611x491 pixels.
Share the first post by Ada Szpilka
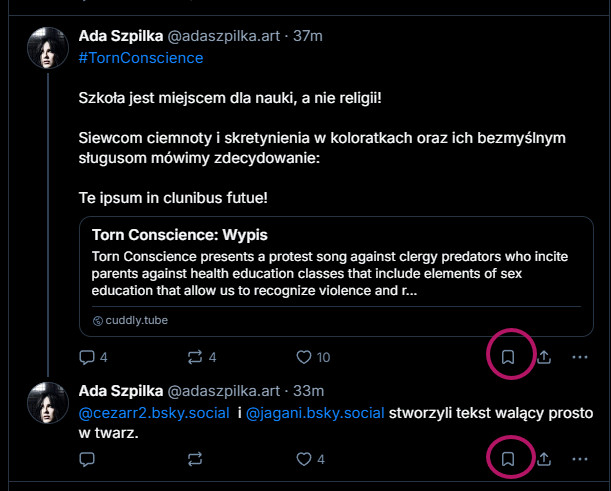(544, 357)
